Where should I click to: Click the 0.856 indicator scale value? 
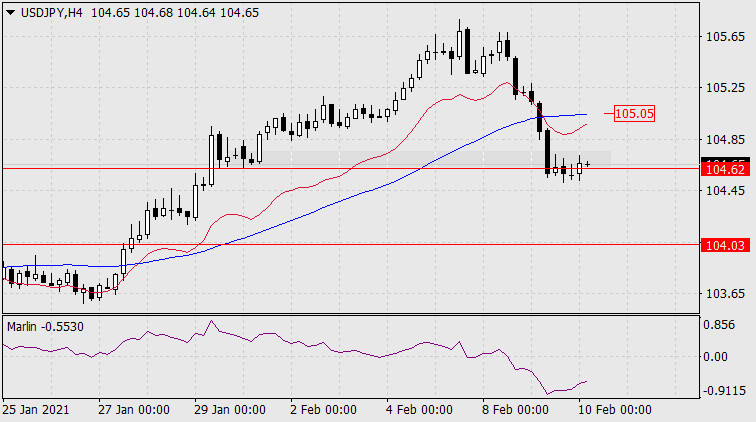[719, 325]
